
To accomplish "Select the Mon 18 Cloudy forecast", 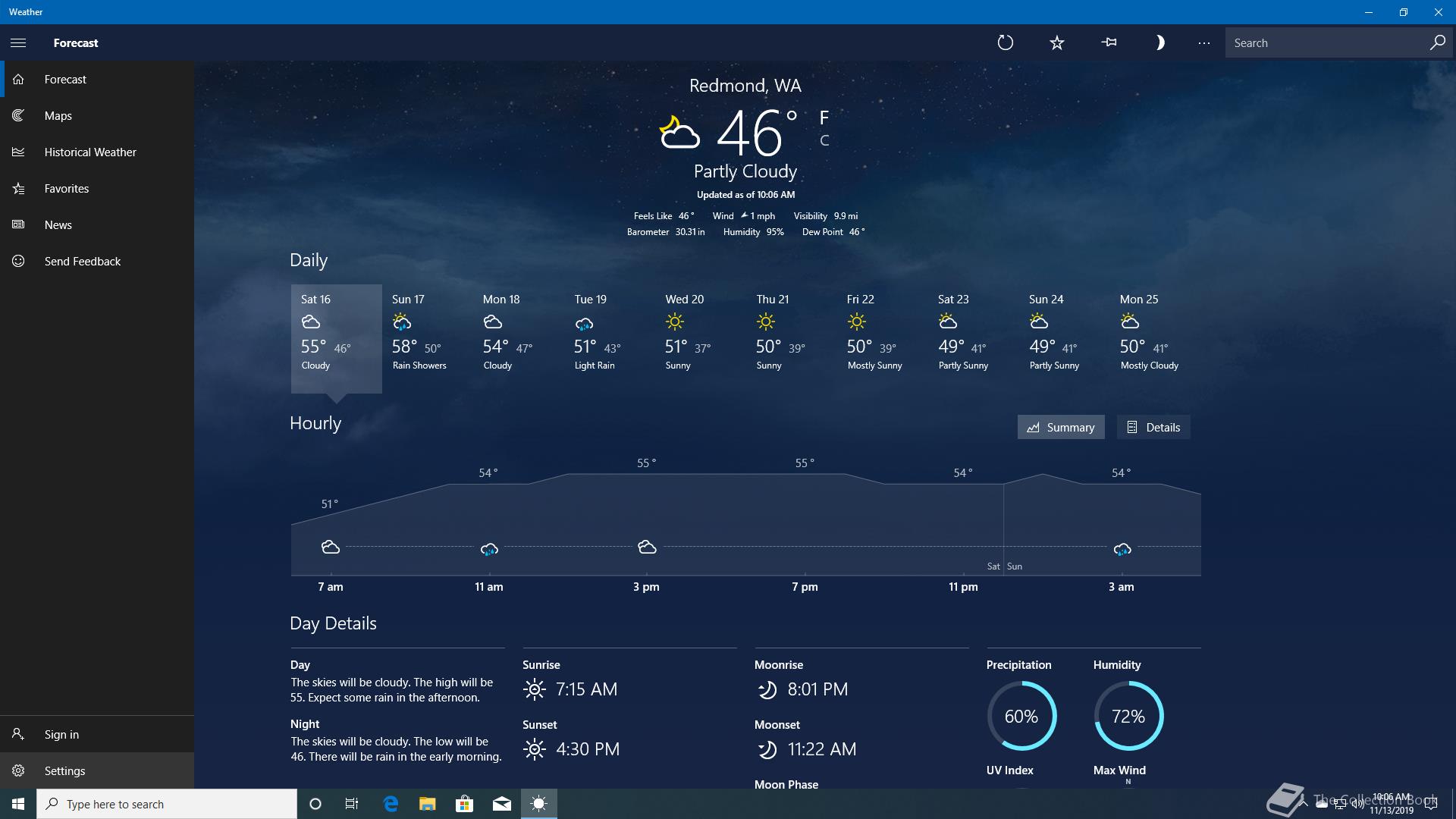I will 518,338.
